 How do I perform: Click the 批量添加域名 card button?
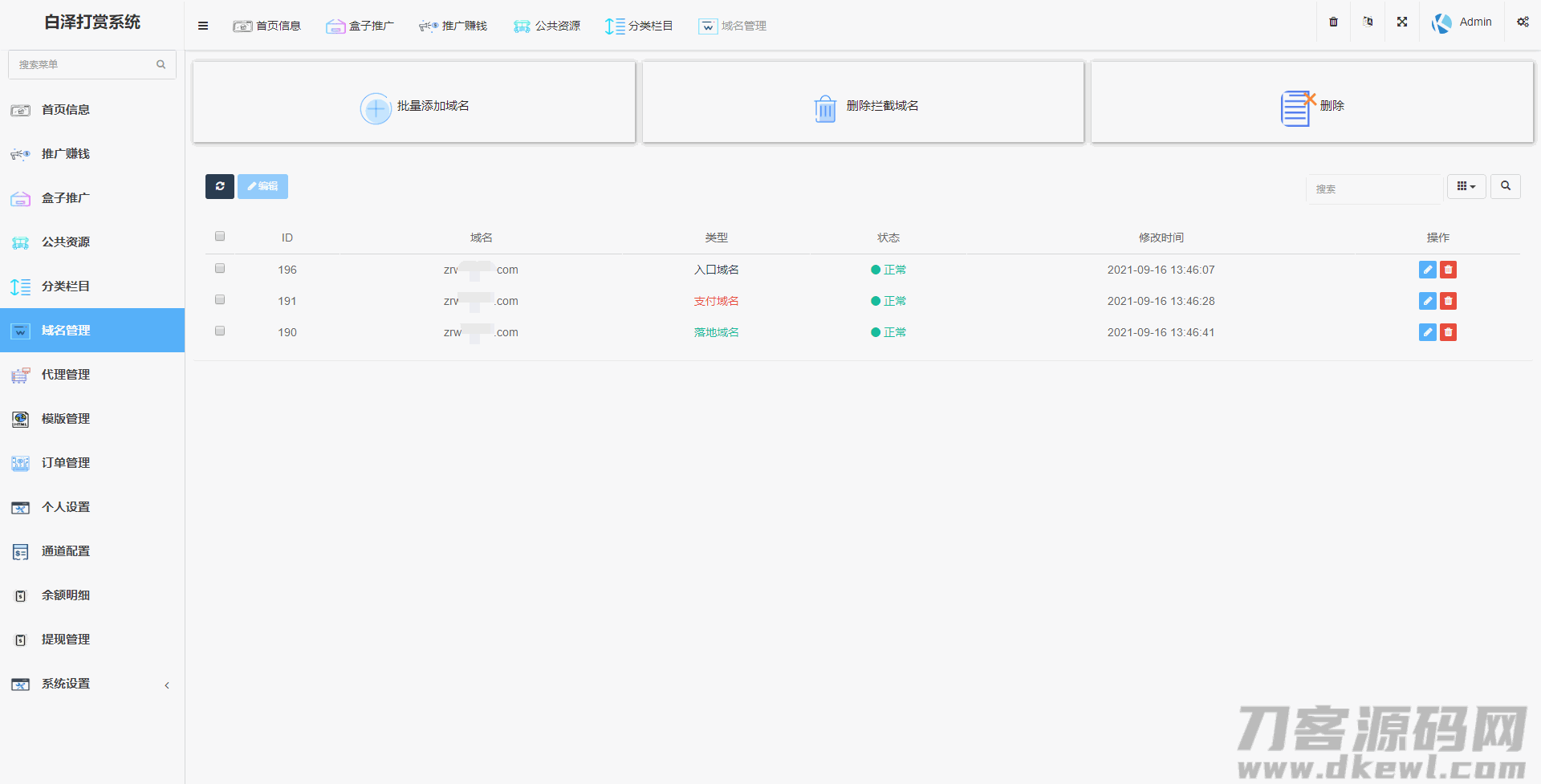click(414, 106)
